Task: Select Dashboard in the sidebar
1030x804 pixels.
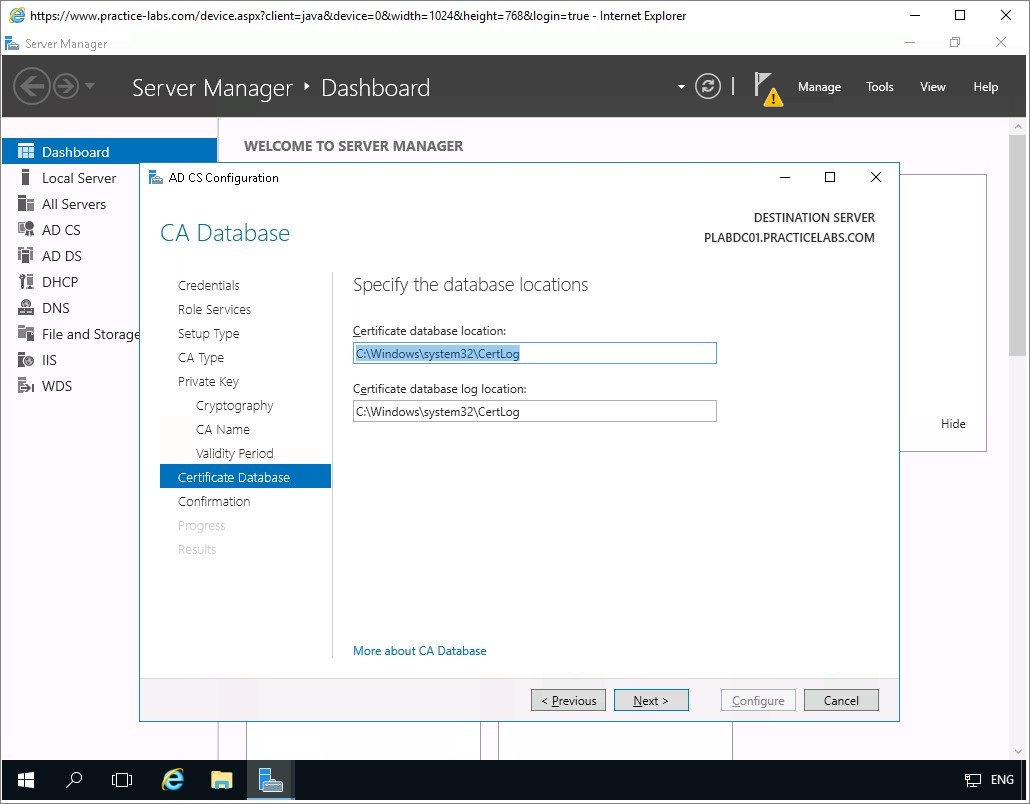Action: tap(110, 152)
